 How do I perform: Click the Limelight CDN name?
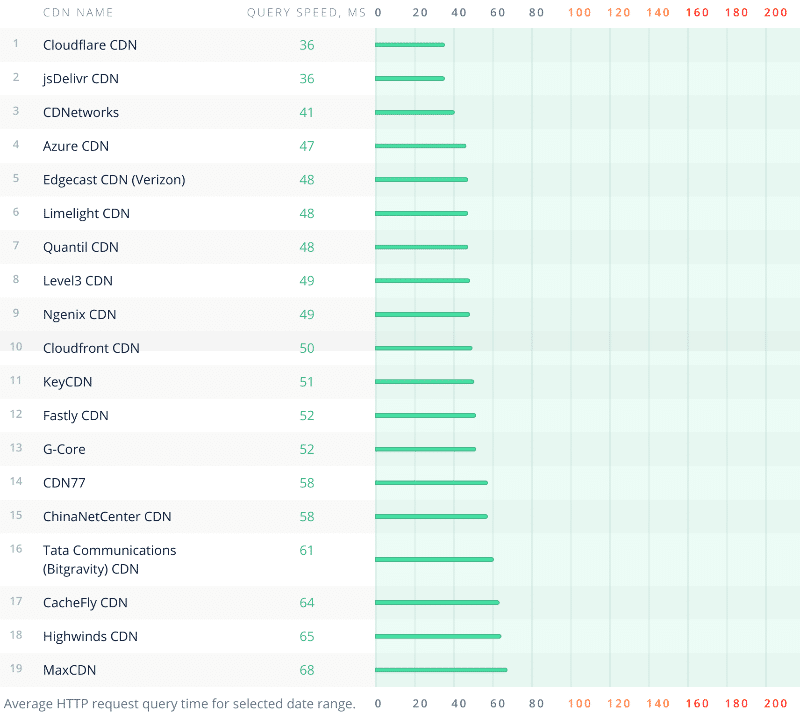point(86,213)
